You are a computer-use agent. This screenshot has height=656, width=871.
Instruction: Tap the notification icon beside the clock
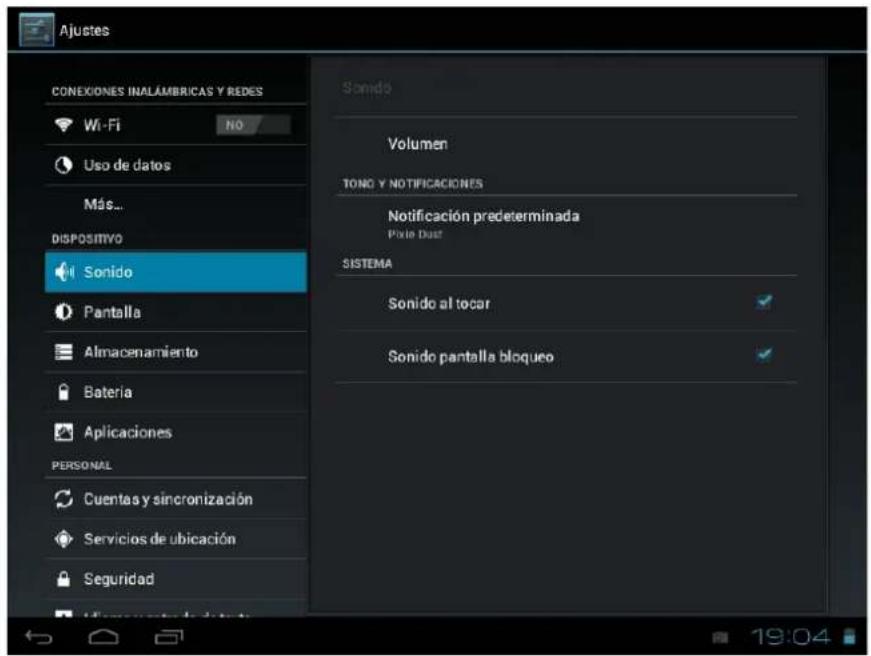pyautogui.click(x=720, y=638)
